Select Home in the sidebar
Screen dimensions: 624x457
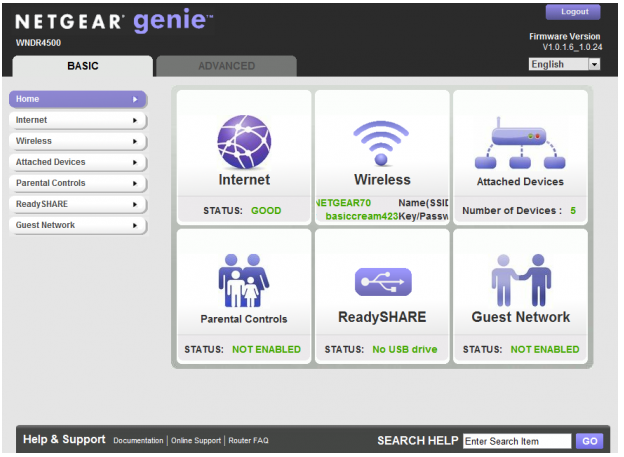[x=78, y=99]
